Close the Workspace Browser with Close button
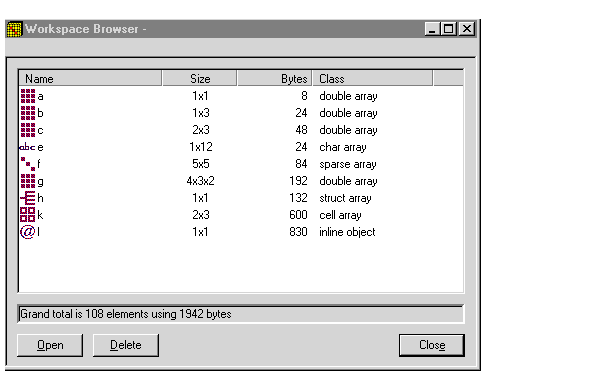Viewport: 600px width, 383px height. pyautogui.click(x=432, y=345)
